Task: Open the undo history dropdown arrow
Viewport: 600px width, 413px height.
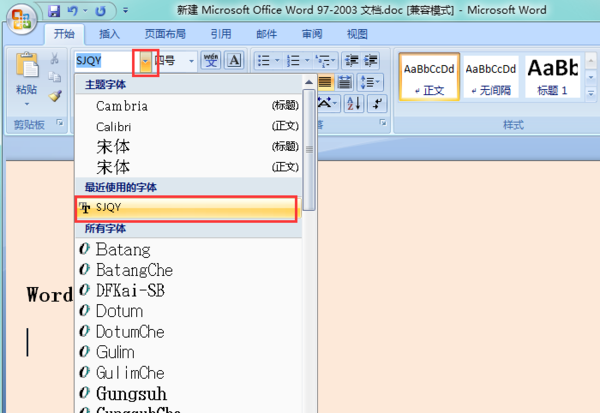Action: [85, 11]
